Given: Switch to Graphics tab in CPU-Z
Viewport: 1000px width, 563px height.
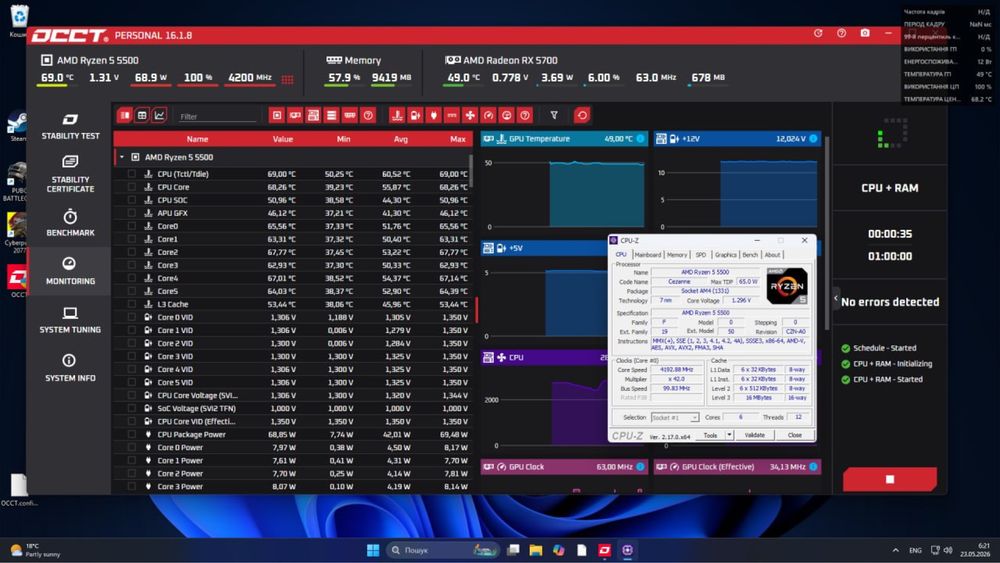Looking at the screenshot, I should pos(725,254).
